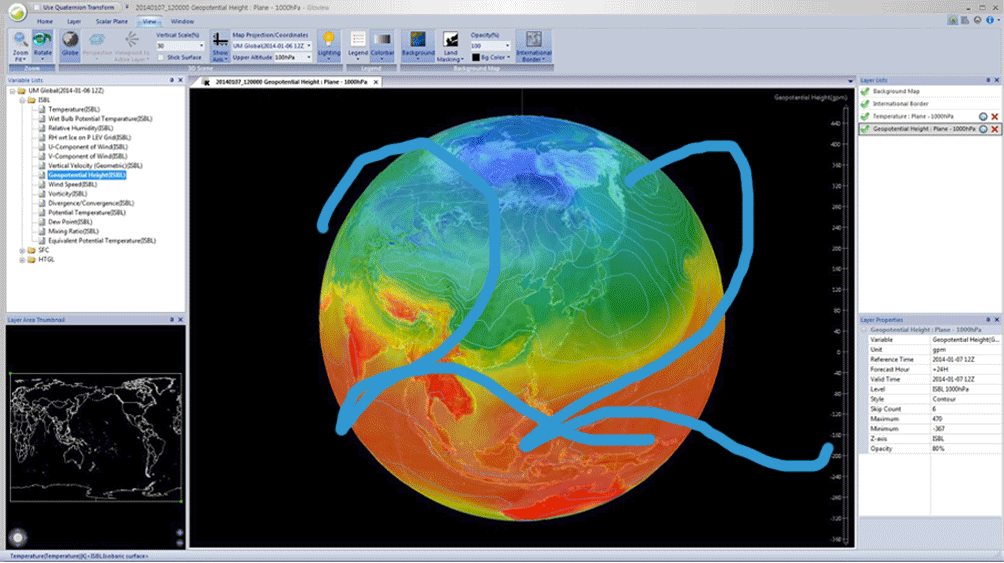Image resolution: width=1004 pixels, height=563 pixels.
Task: Select Vorticity(ISBL) variable
Action: [67, 194]
